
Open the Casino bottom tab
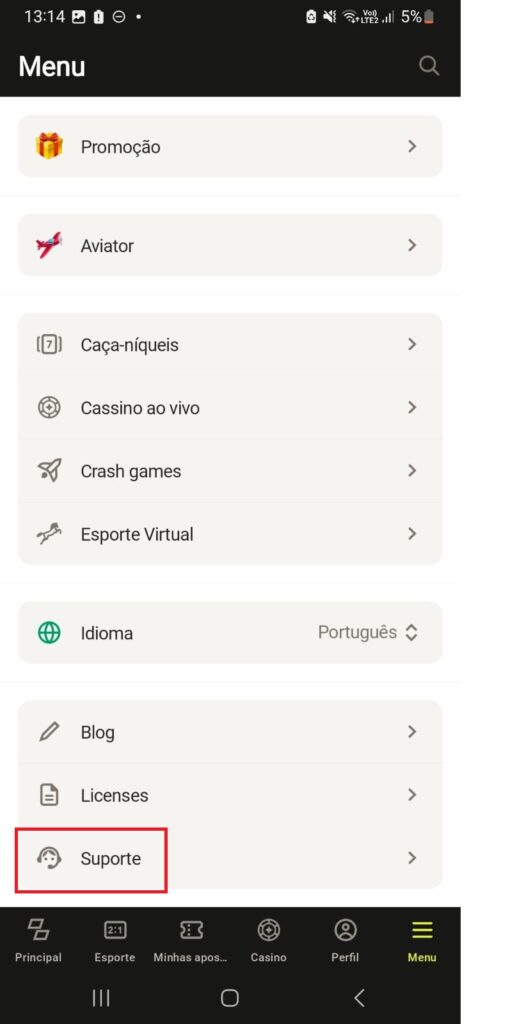(x=269, y=940)
